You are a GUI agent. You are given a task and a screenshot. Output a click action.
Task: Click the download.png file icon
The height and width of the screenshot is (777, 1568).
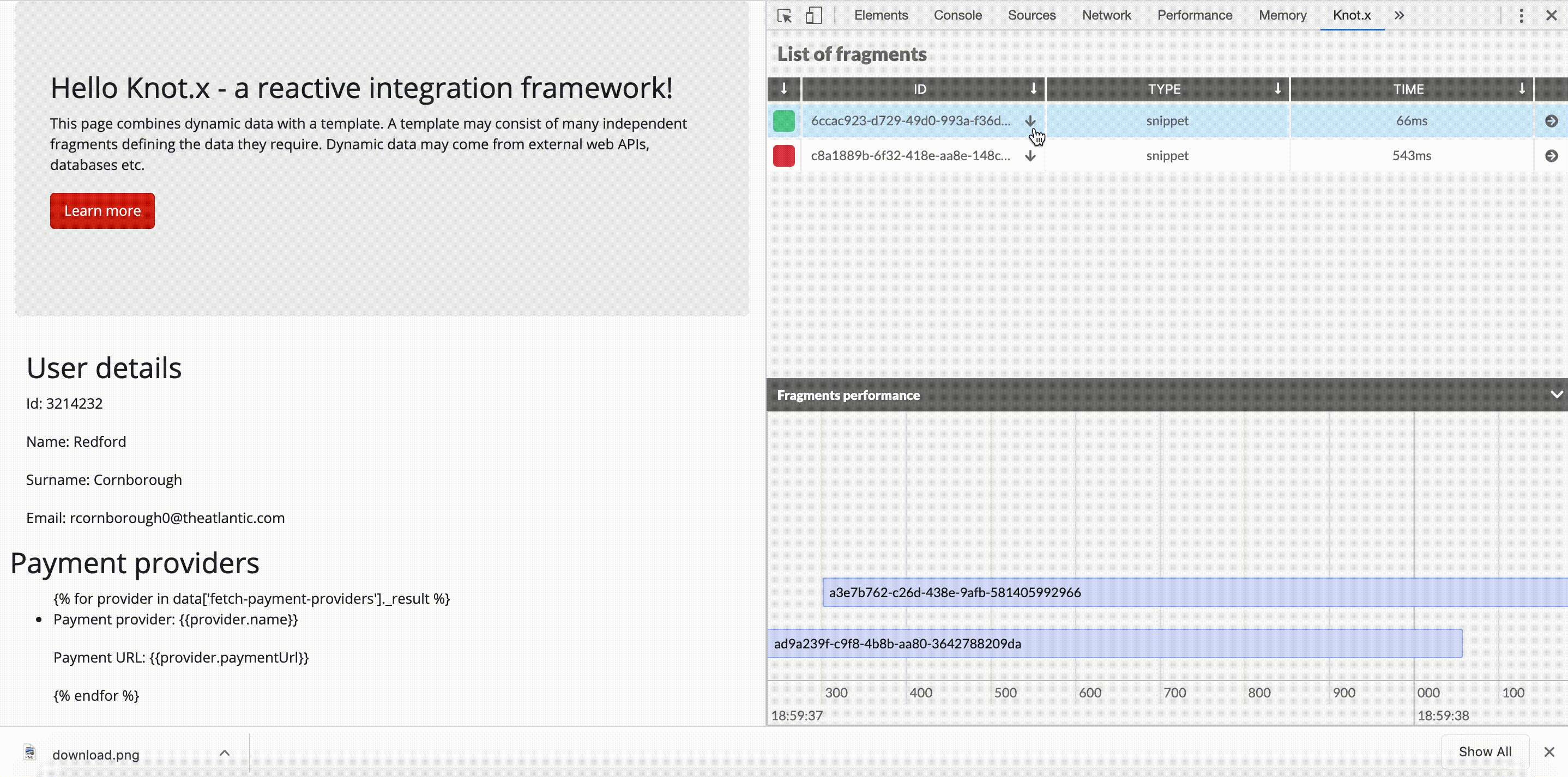tap(30, 752)
